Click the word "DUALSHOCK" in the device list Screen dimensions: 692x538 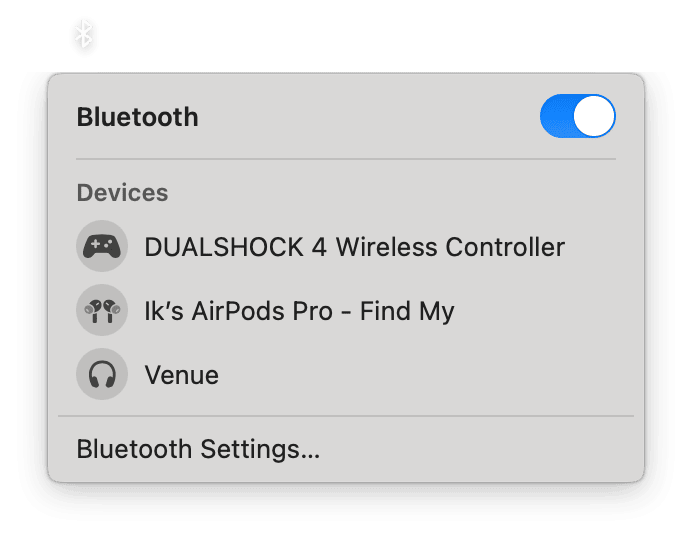(x=224, y=247)
